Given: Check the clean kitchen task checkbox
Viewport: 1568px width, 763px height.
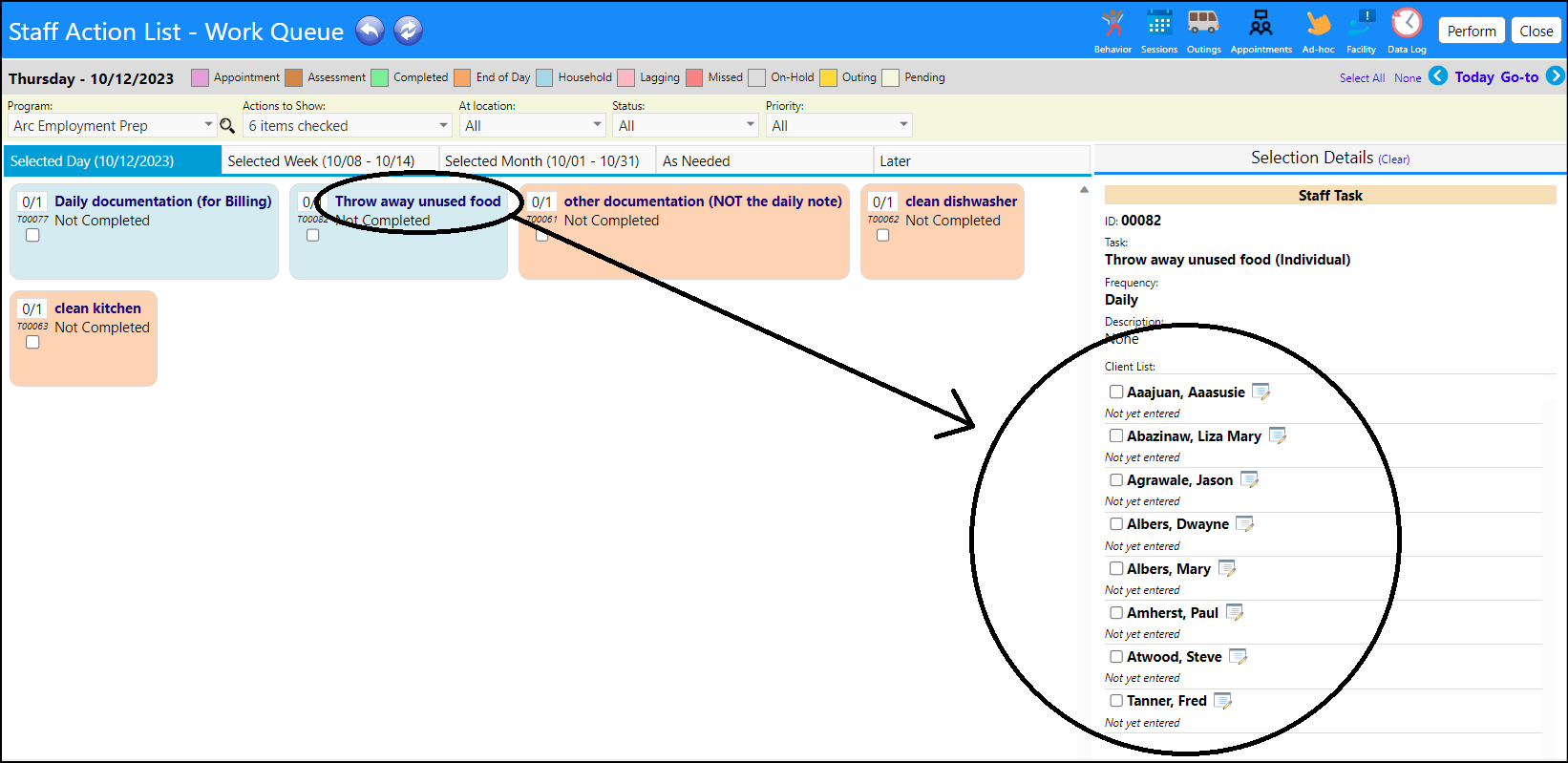Looking at the screenshot, I should point(32,342).
